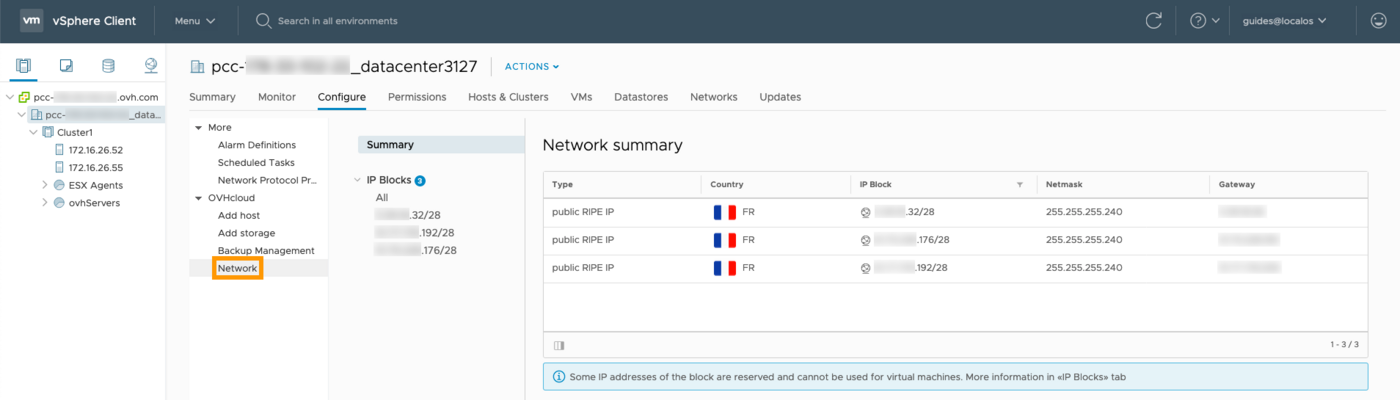Screen dimensions: 1400x400
Task: Open Scheduled Tasks
Action: 256,162
